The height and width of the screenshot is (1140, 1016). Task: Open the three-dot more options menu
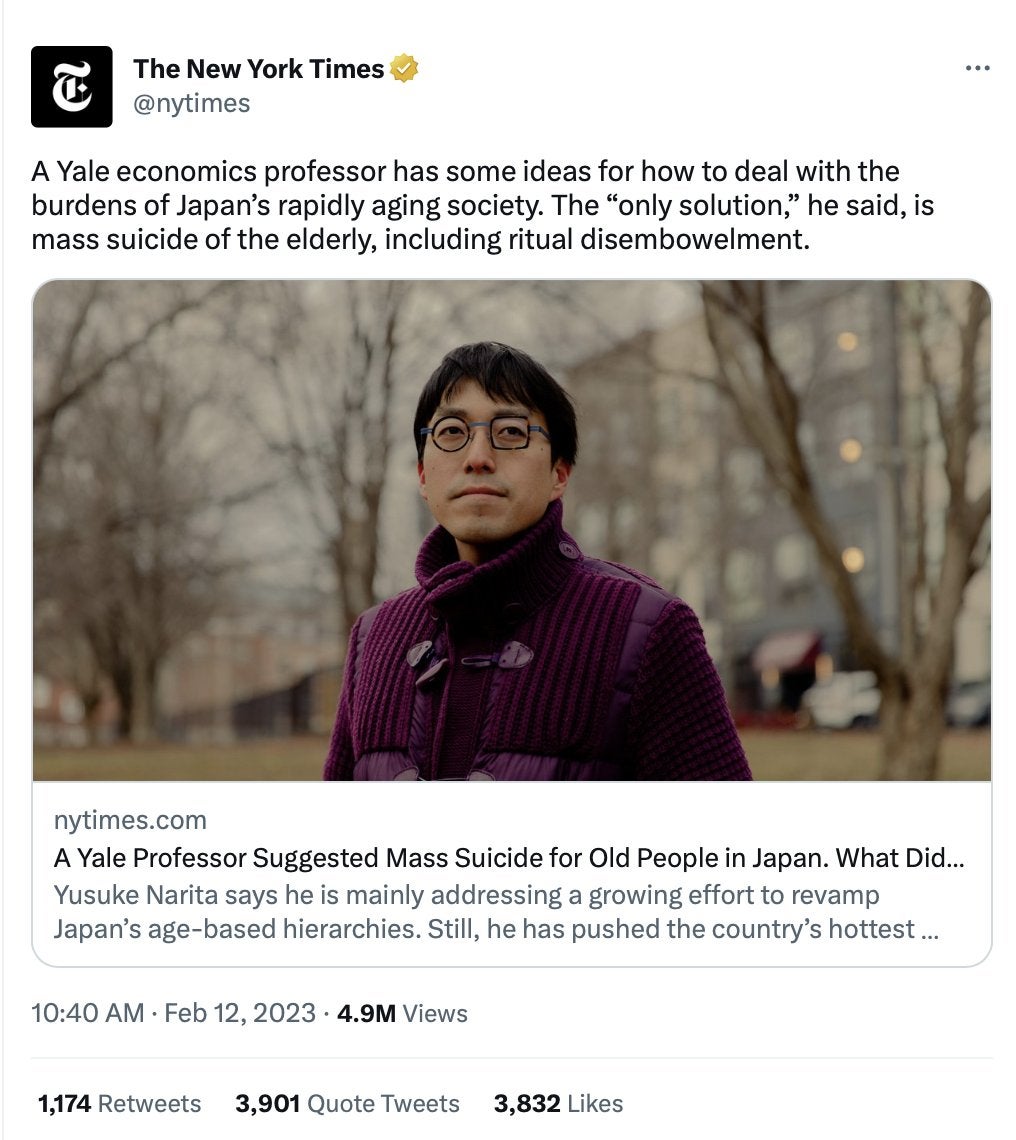tap(976, 68)
